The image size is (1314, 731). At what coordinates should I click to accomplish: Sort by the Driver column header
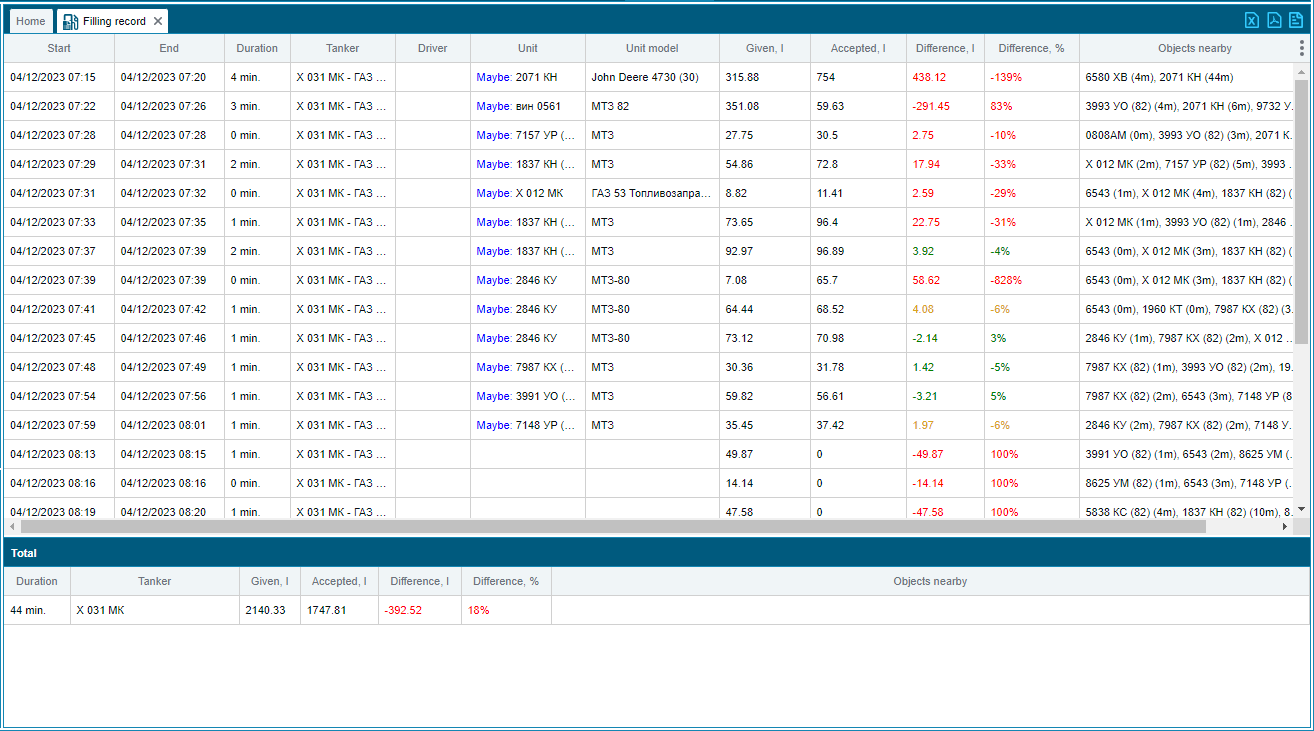pyautogui.click(x=432, y=48)
